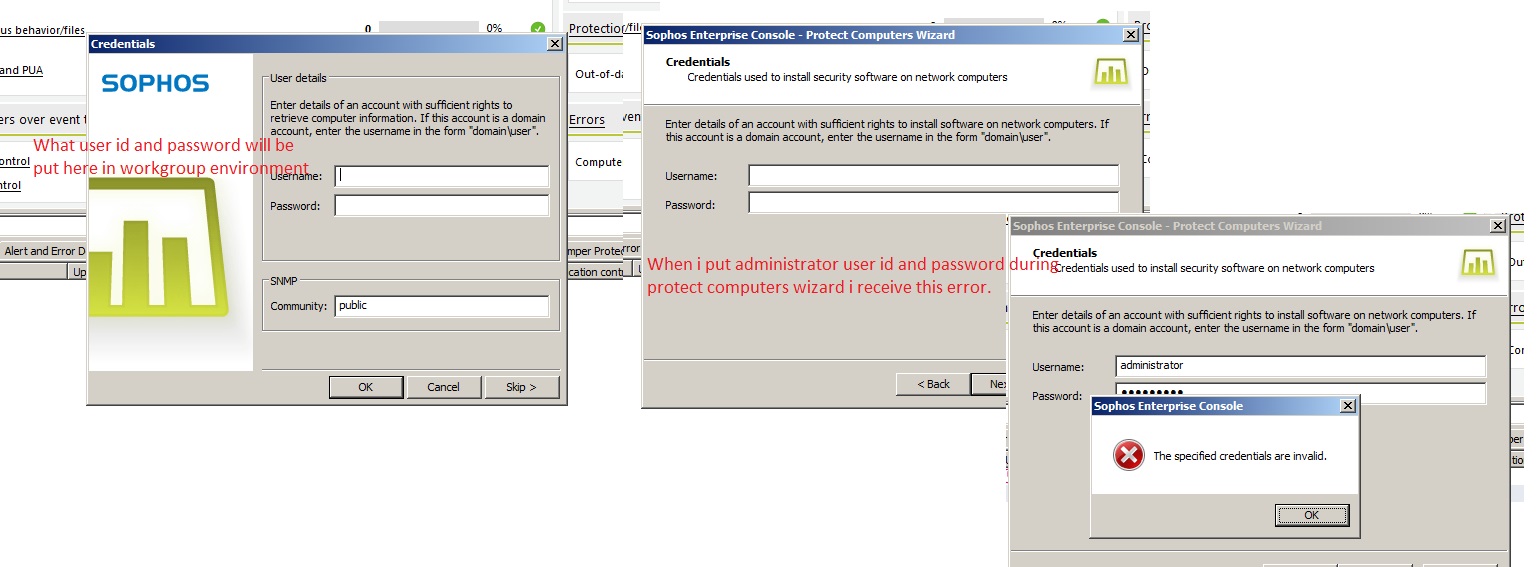Click the masked Password field in front wizard
This screenshot has height=567, width=1540.
pyautogui.click(x=1301, y=392)
